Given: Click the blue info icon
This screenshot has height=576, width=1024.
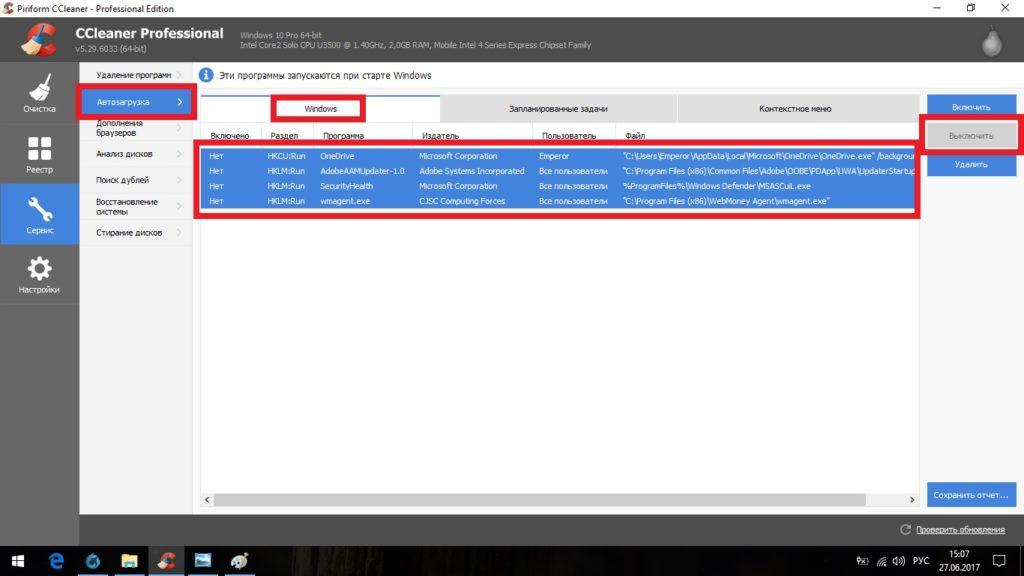Looking at the screenshot, I should pyautogui.click(x=206, y=75).
